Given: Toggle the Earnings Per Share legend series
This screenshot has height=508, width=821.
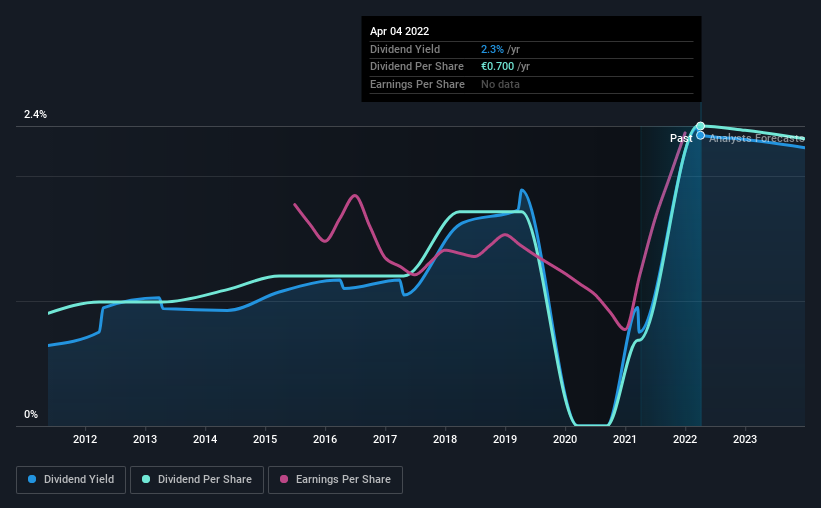Looking at the screenshot, I should pyautogui.click(x=335, y=480).
